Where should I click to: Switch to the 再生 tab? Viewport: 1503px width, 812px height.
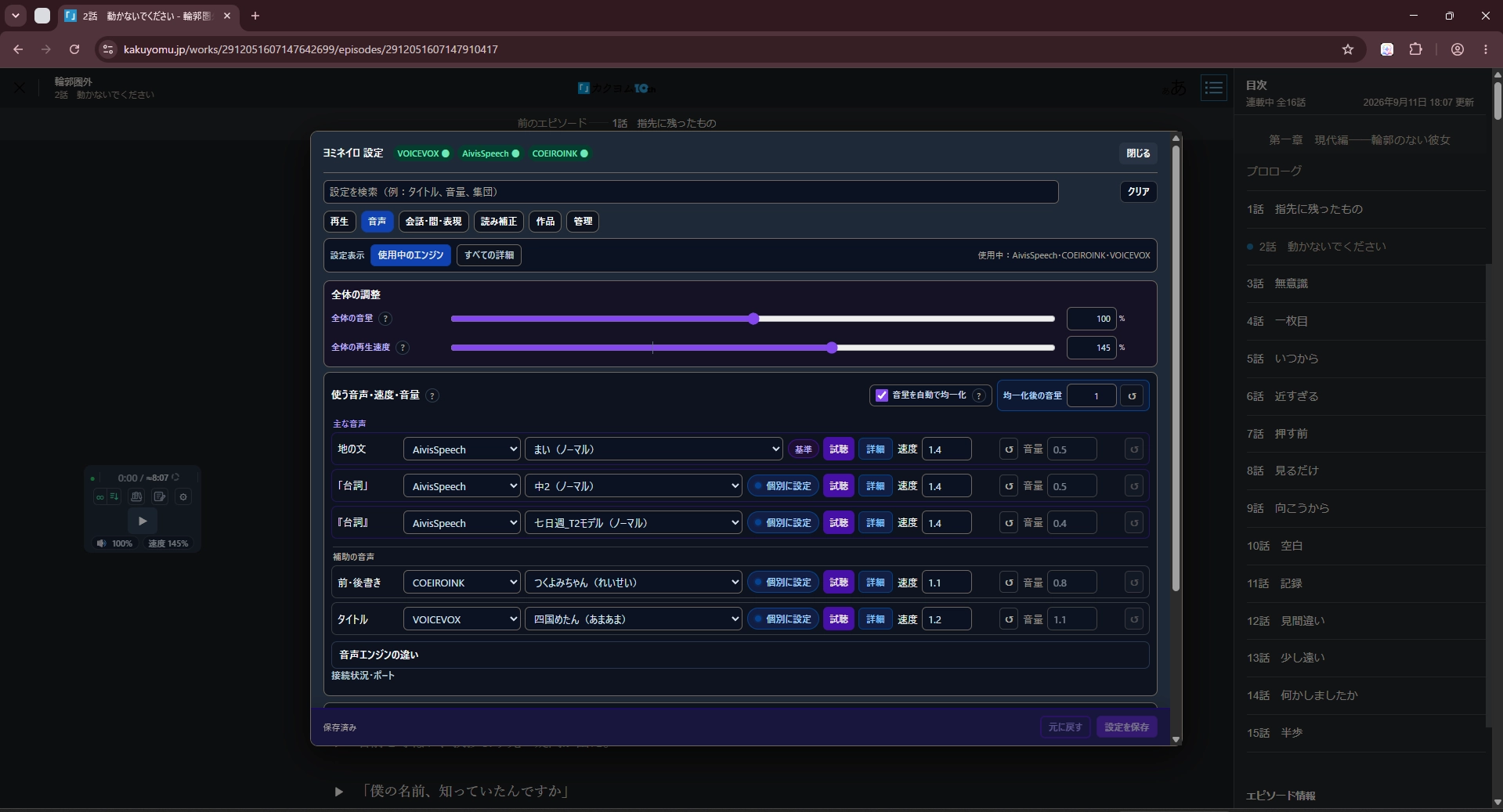pos(339,222)
